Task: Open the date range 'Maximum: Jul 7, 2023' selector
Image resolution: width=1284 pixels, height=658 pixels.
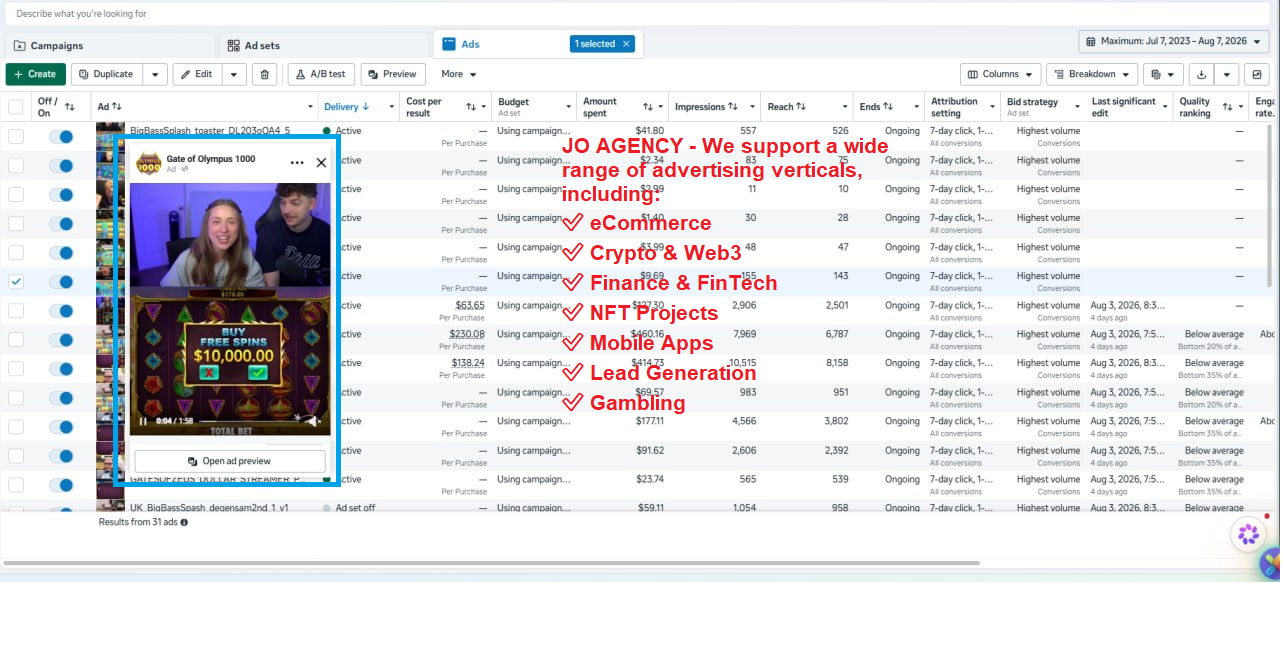Action: 1174,41
